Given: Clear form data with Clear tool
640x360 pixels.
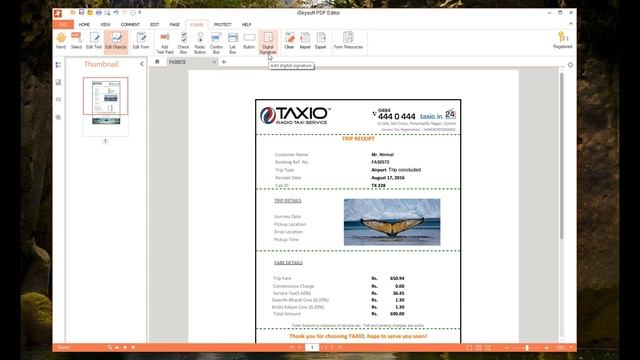Looking at the screenshot, I should point(289,41).
